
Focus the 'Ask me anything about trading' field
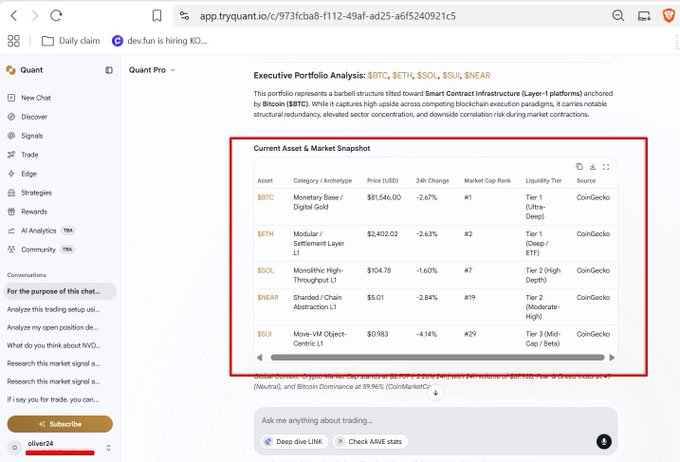(435, 420)
